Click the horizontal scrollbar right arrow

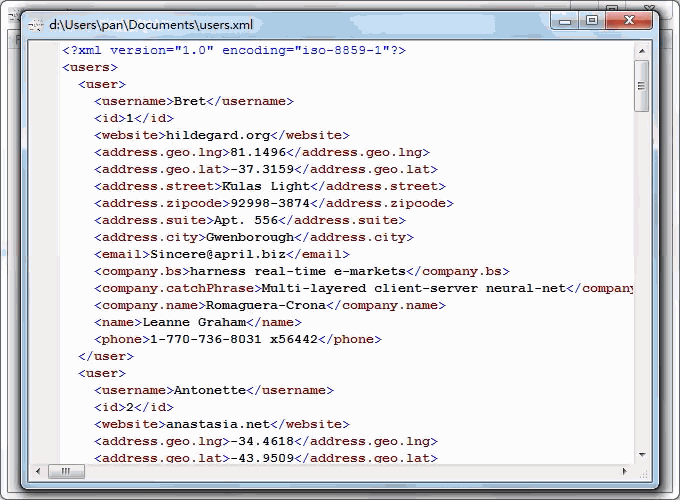pos(626,471)
